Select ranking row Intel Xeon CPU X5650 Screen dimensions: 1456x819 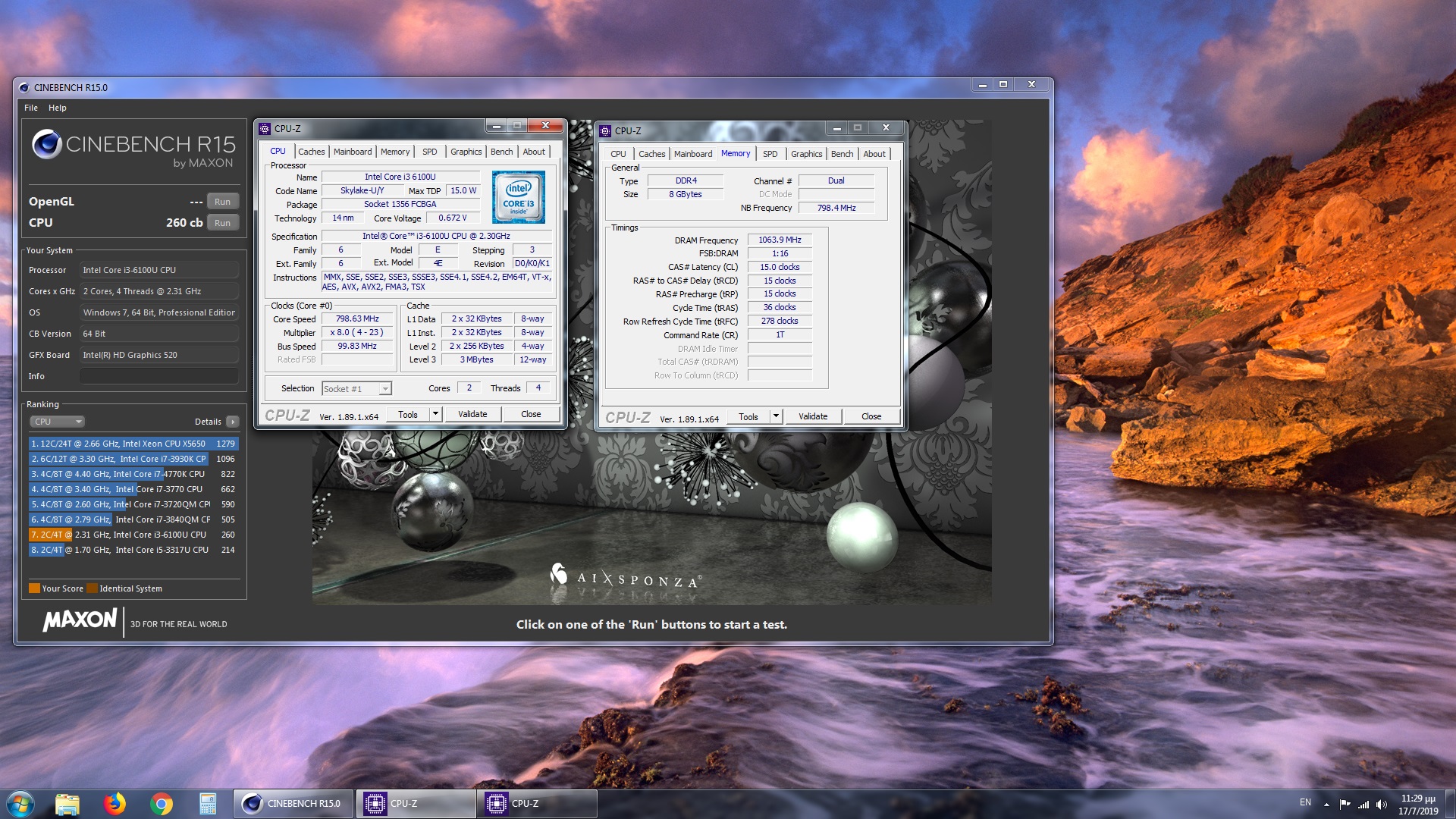pos(133,444)
